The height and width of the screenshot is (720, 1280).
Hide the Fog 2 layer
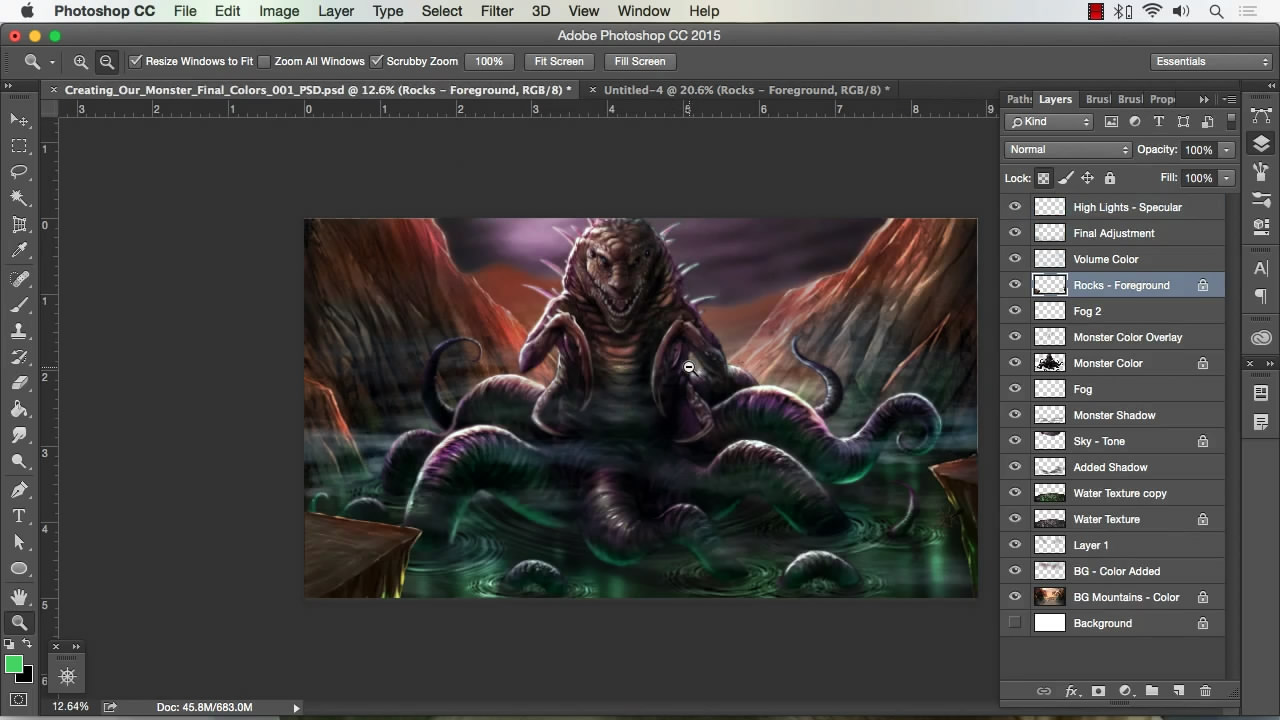pyautogui.click(x=1015, y=311)
